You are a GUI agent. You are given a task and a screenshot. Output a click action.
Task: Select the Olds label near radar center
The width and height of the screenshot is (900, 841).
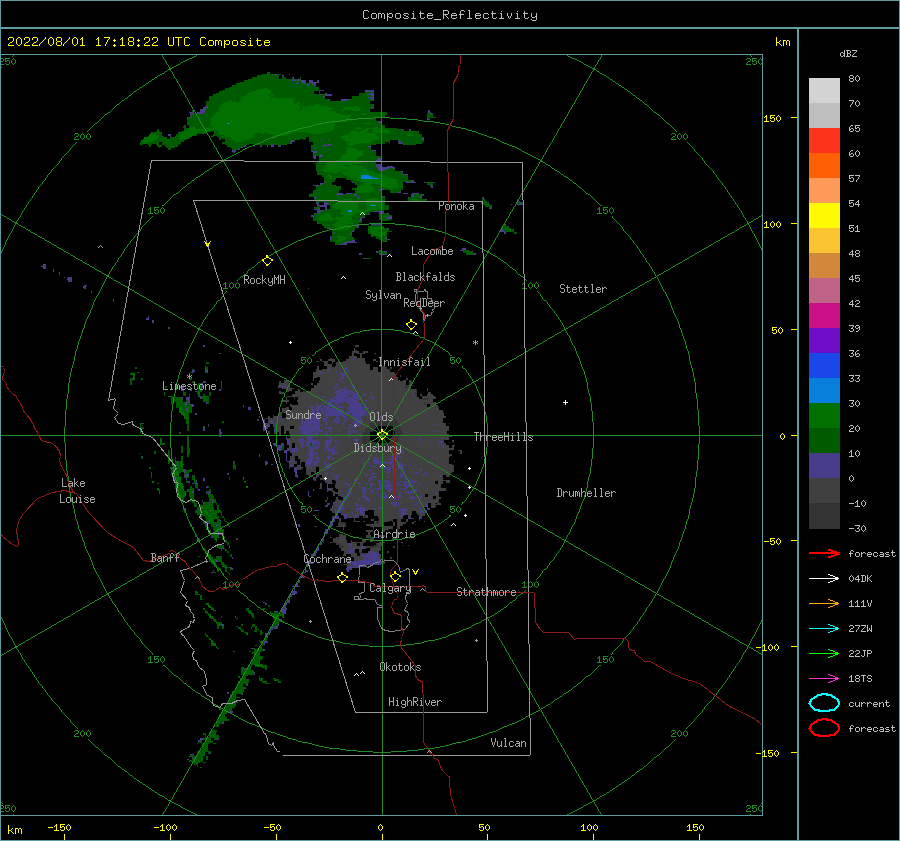coord(381,417)
